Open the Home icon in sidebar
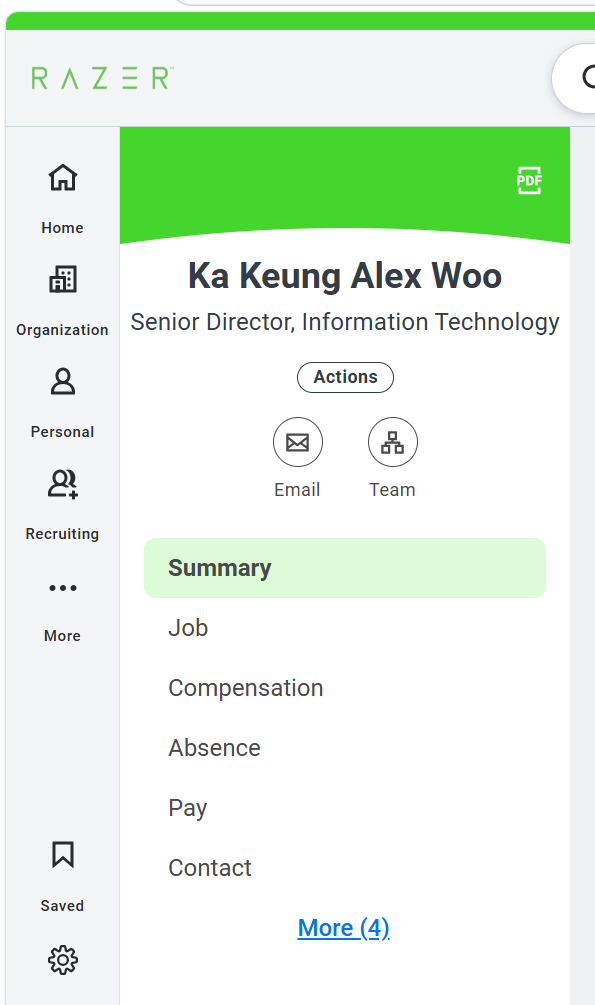 (62, 178)
